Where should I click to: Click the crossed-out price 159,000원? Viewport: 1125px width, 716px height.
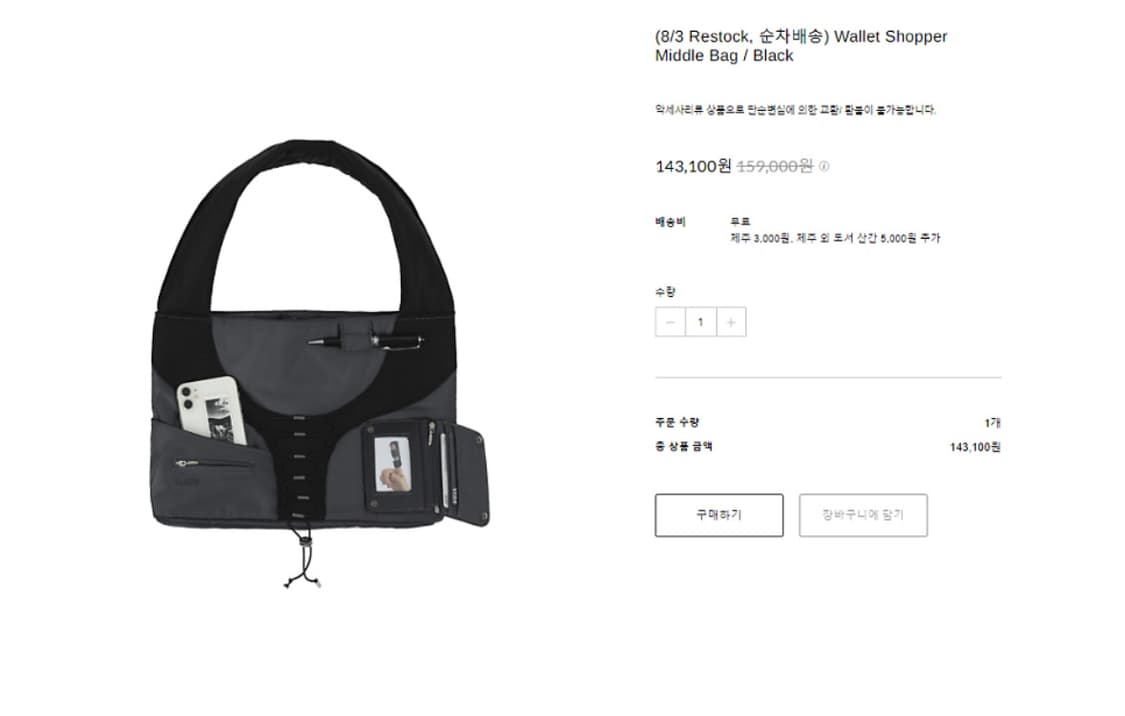pos(775,166)
